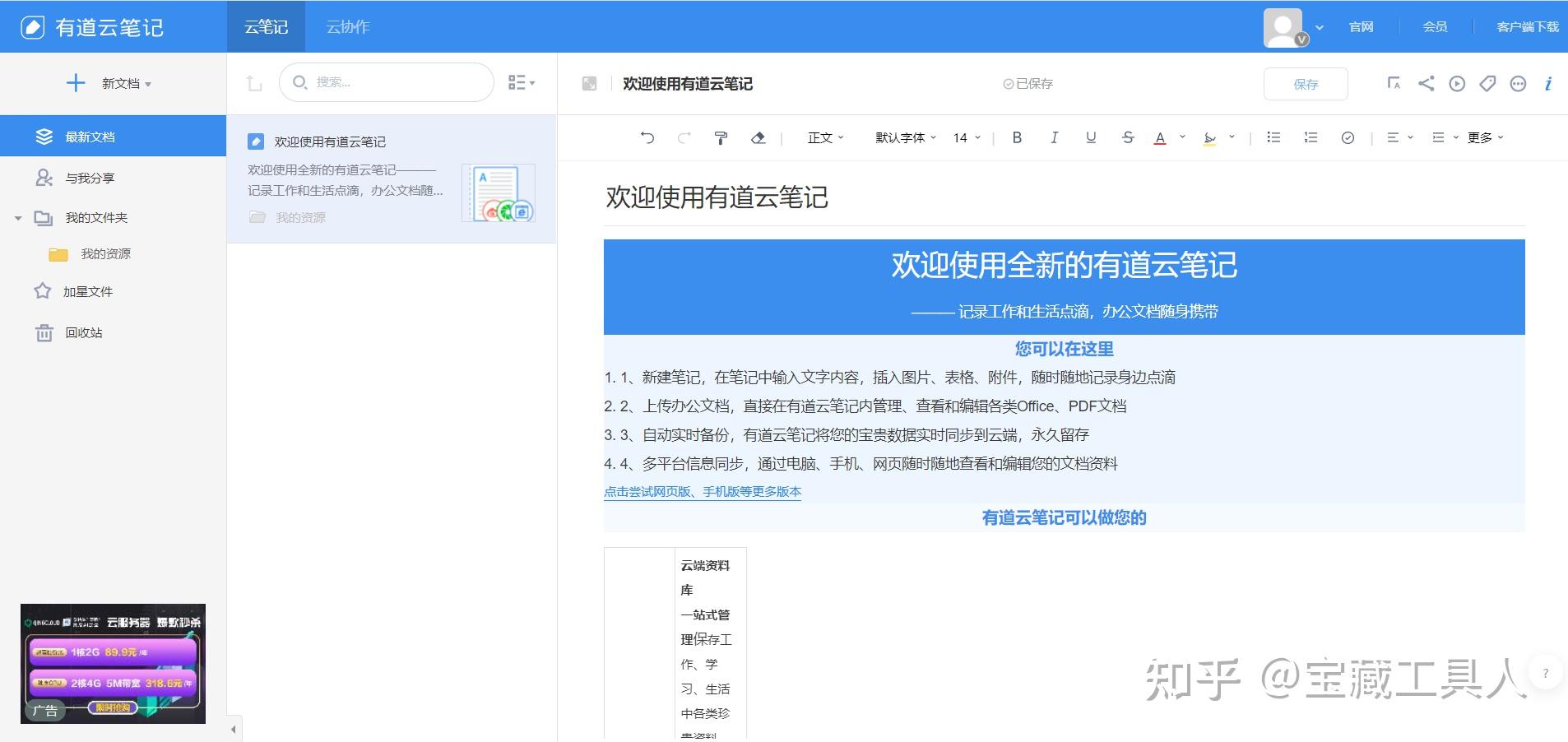Click the 新文档 create button
Viewport: 1568px width, 742px height.
click(x=109, y=83)
